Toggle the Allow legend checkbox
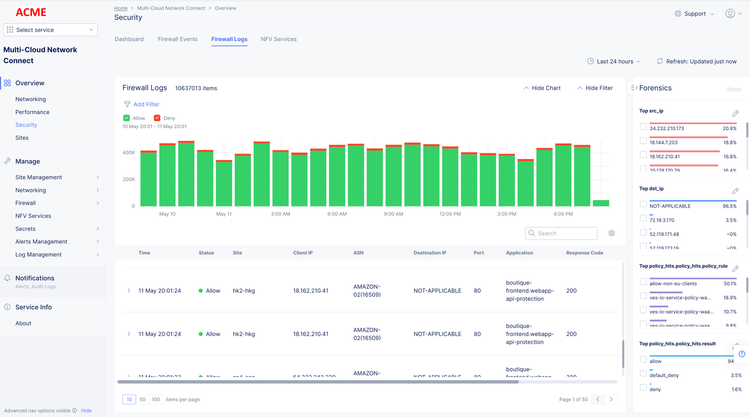Viewport: 750px width, 417px height. click(x=127, y=118)
